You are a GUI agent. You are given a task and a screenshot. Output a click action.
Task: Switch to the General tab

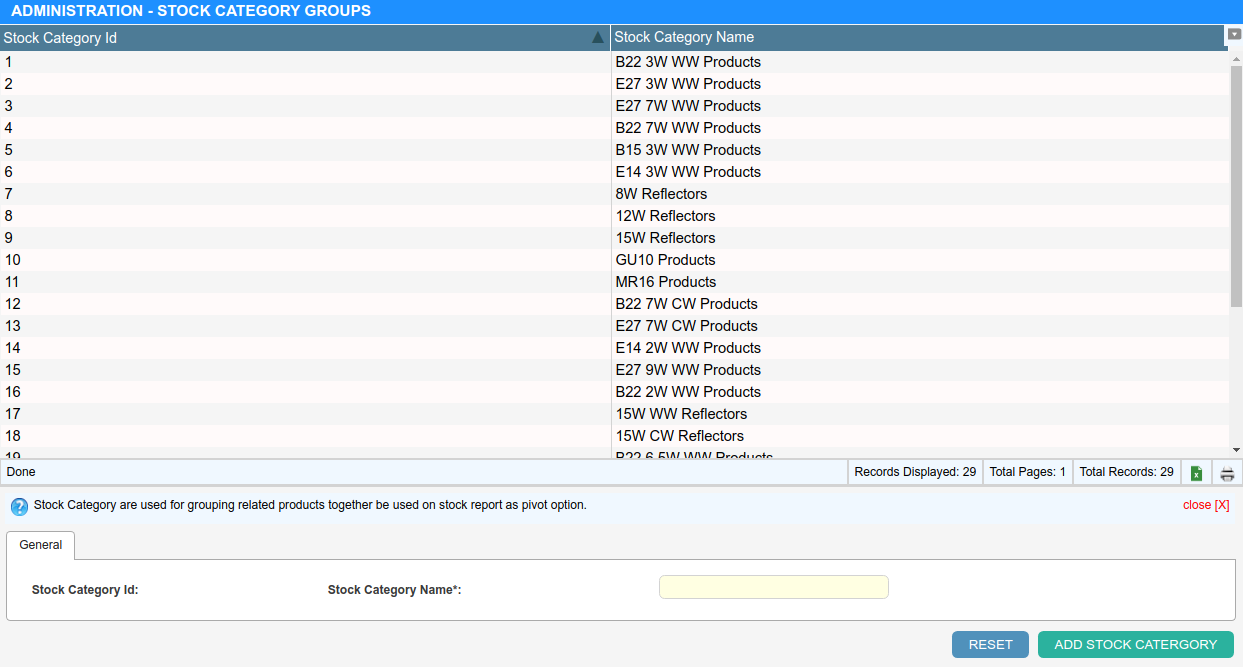tap(41, 545)
